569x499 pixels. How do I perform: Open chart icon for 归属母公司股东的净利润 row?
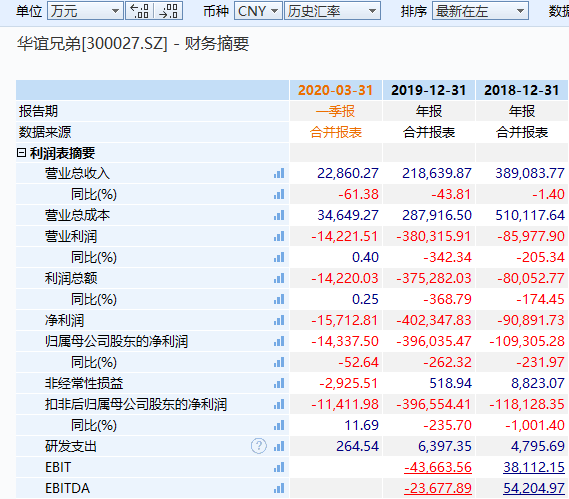[279, 341]
